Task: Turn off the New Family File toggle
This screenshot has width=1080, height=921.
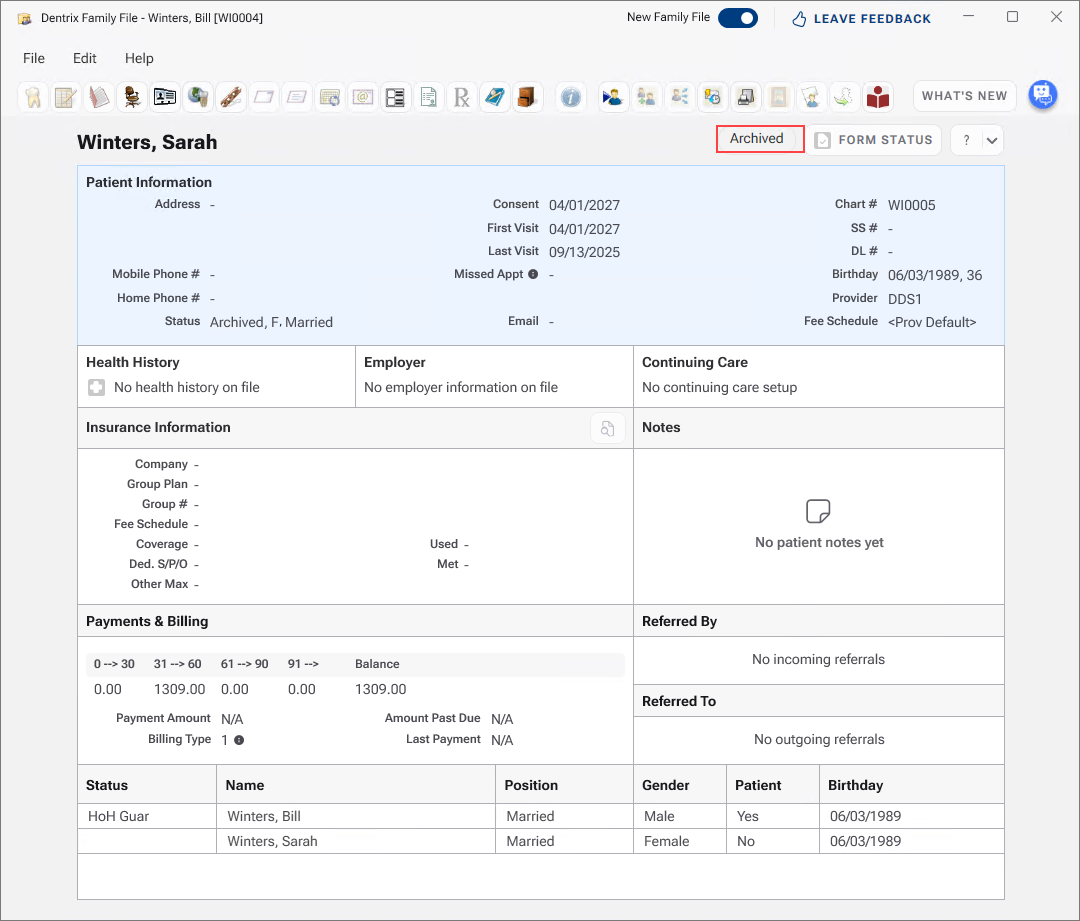Action: pyautogui.click(x=738, y=18)
